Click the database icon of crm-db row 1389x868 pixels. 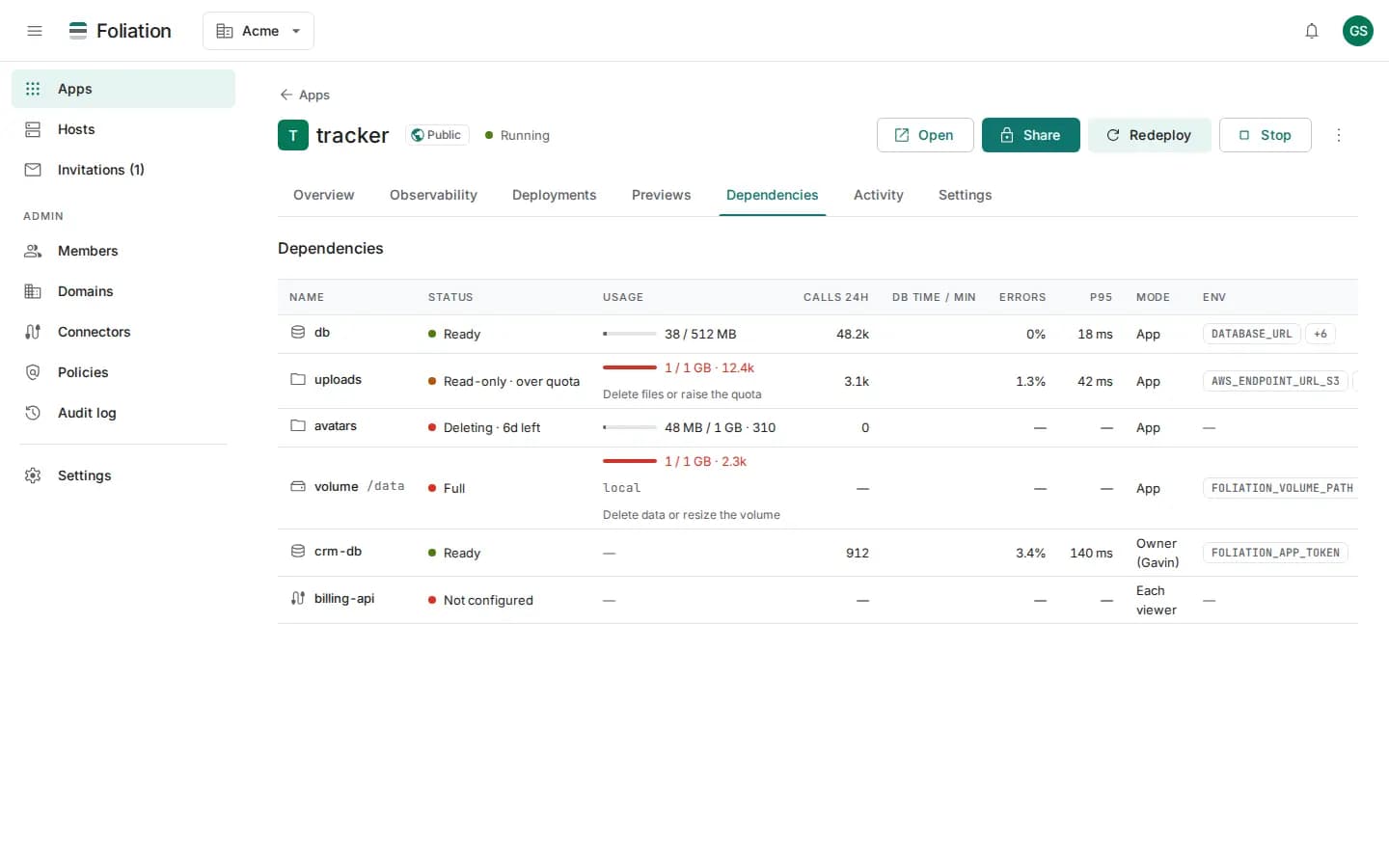click(298, 551)
